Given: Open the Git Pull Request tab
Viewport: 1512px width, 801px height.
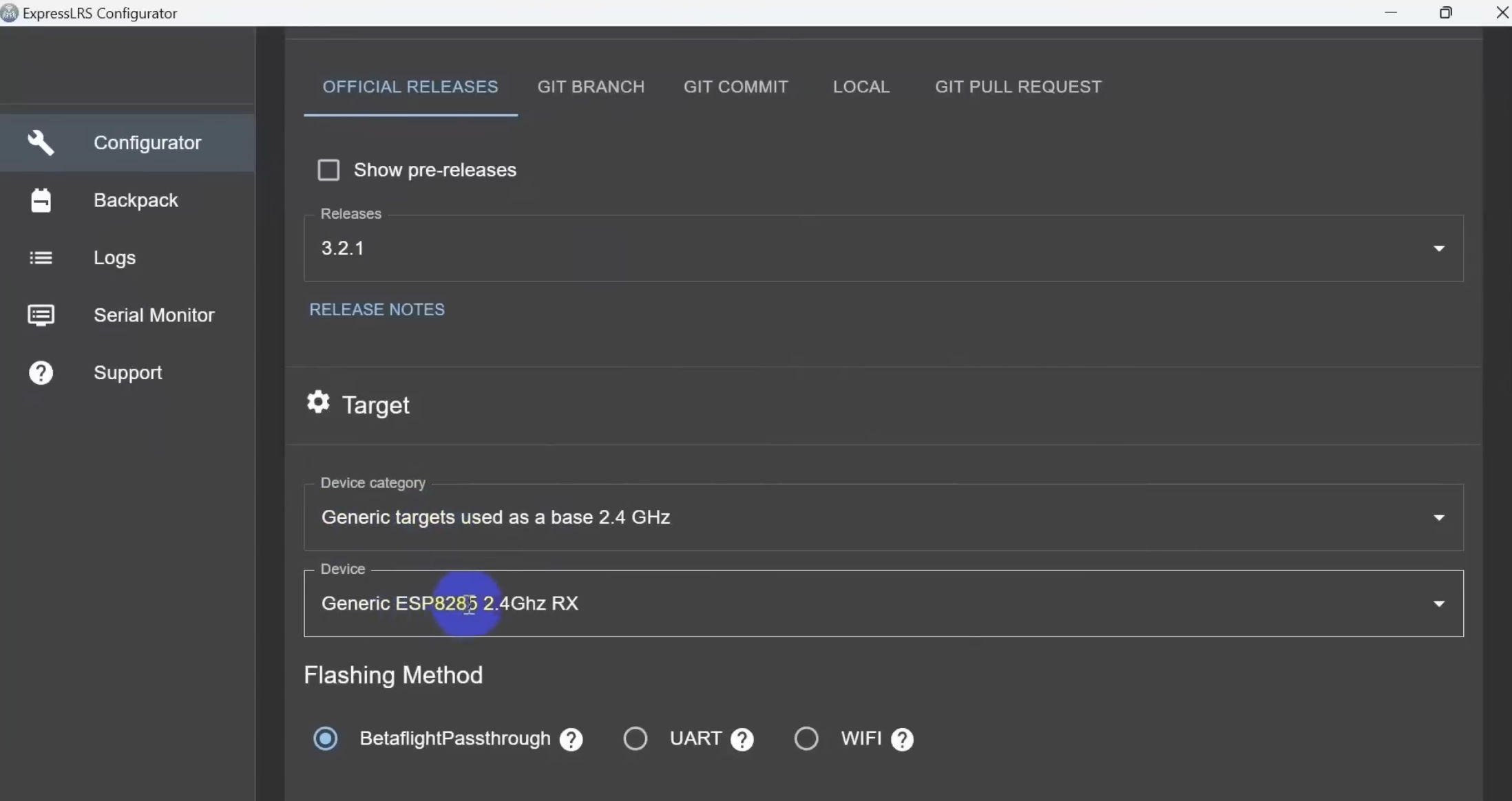Looking at the screenshot, I should [x=1018, y=87].
